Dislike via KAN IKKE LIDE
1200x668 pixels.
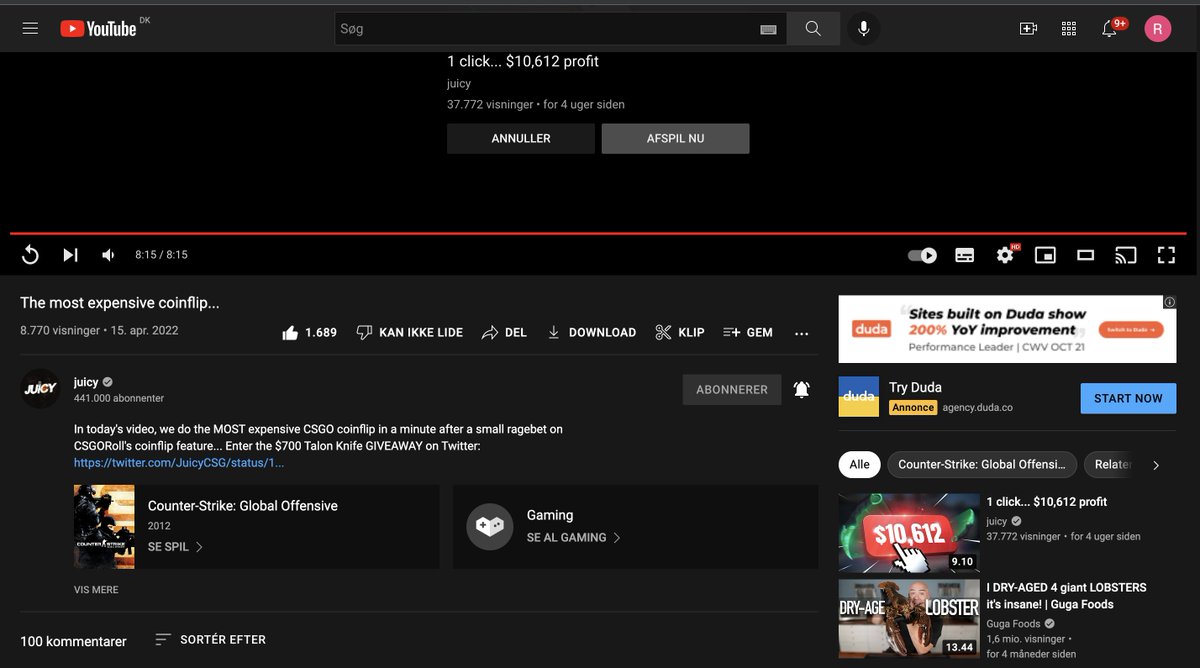click(410, 332)
